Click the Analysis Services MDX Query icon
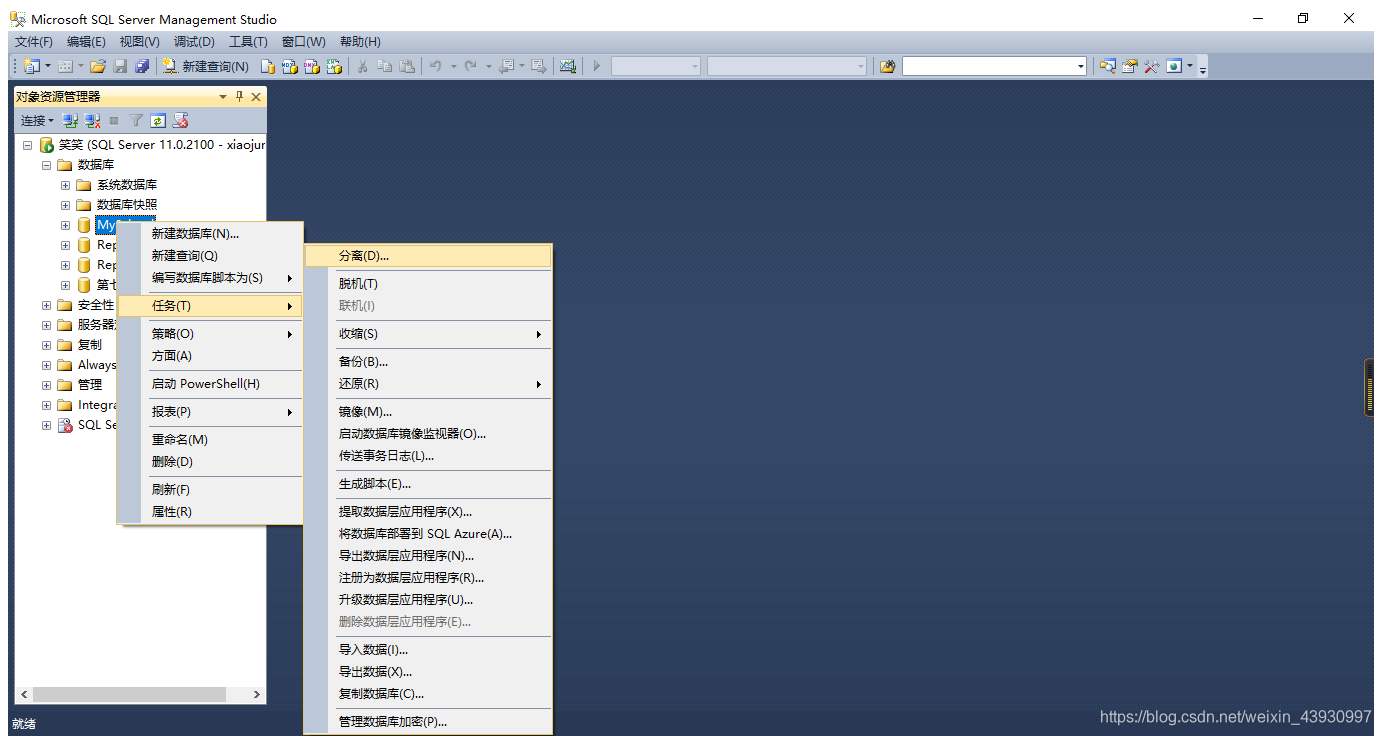Image resolution: width=1382 pixels, height=736 pixels. [x=290, y=66]
